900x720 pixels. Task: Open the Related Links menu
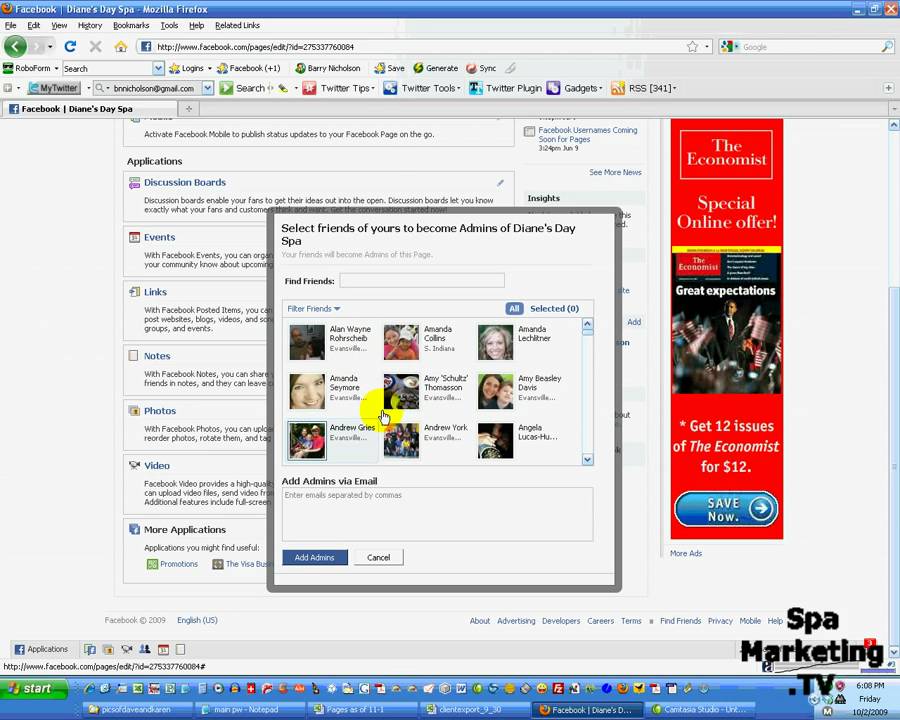pos(237,25)
